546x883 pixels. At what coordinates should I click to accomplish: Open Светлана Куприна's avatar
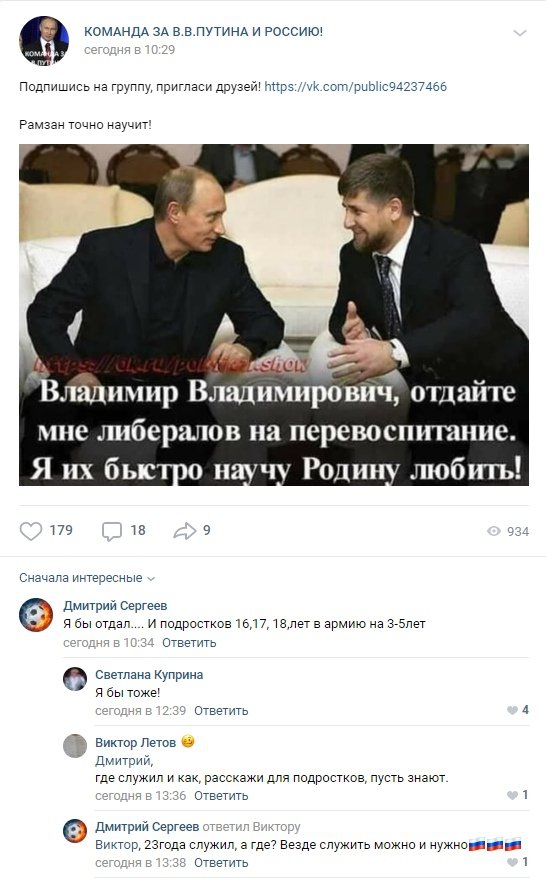[75, 679]
